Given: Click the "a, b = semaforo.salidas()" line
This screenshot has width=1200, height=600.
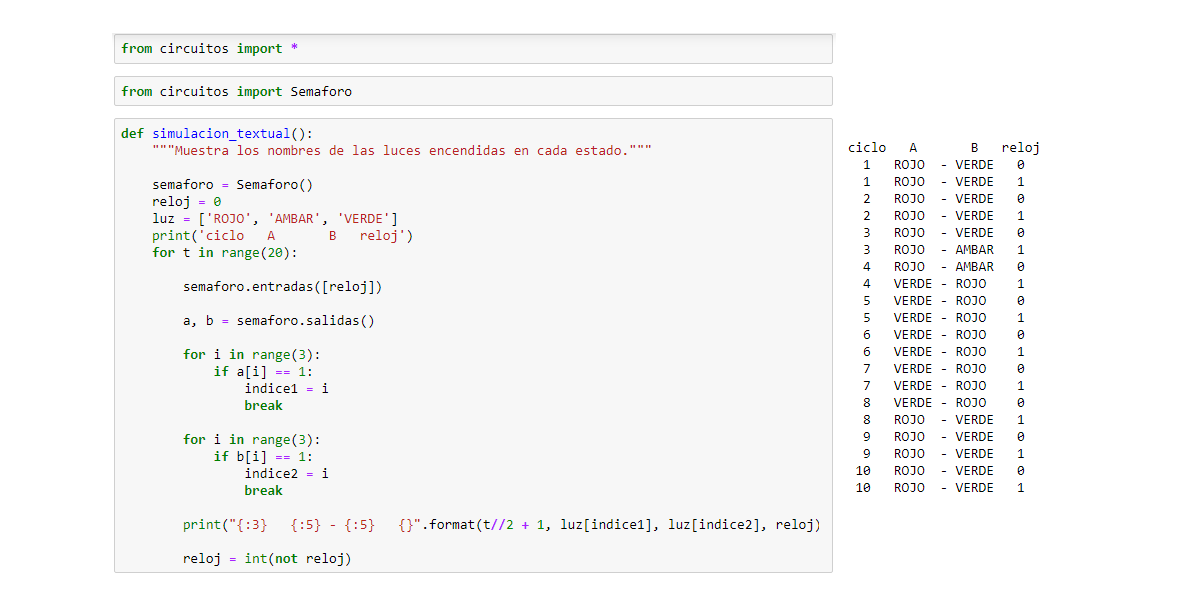Looking at the screenshot, I should tap(279, 321).
